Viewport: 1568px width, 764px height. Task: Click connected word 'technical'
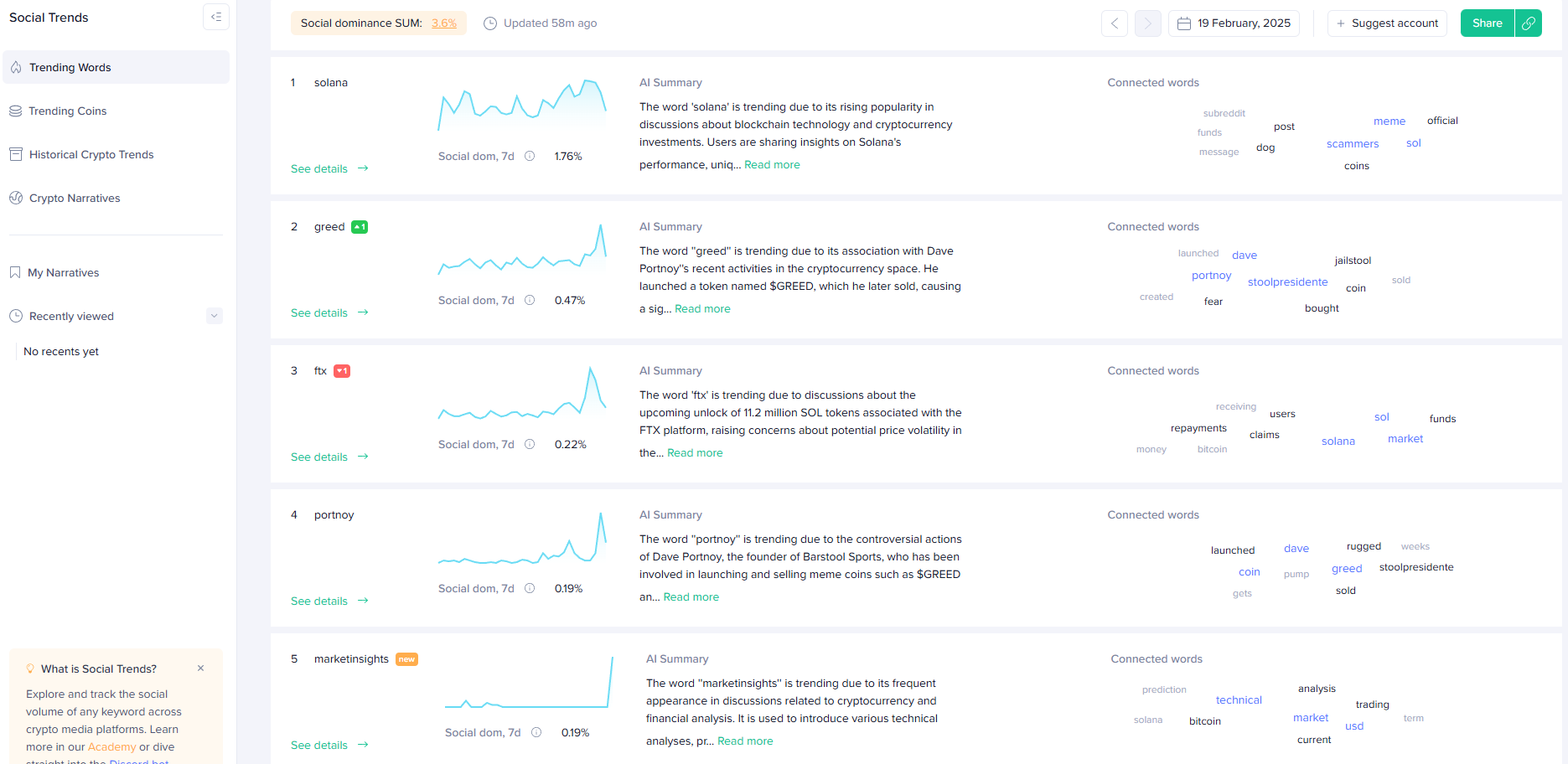tap(1239, 700)
